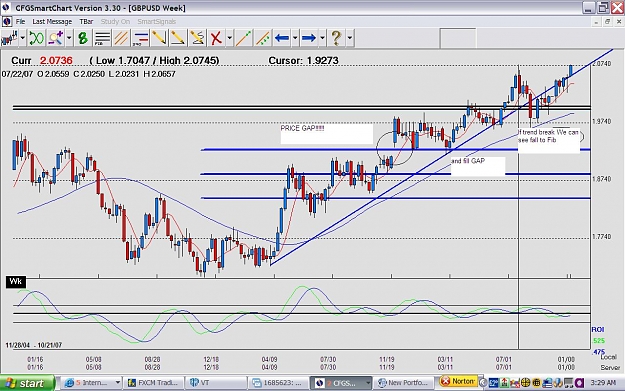
Task: Click the 1.8740 price axis label
Action: (x=601, y=179)
